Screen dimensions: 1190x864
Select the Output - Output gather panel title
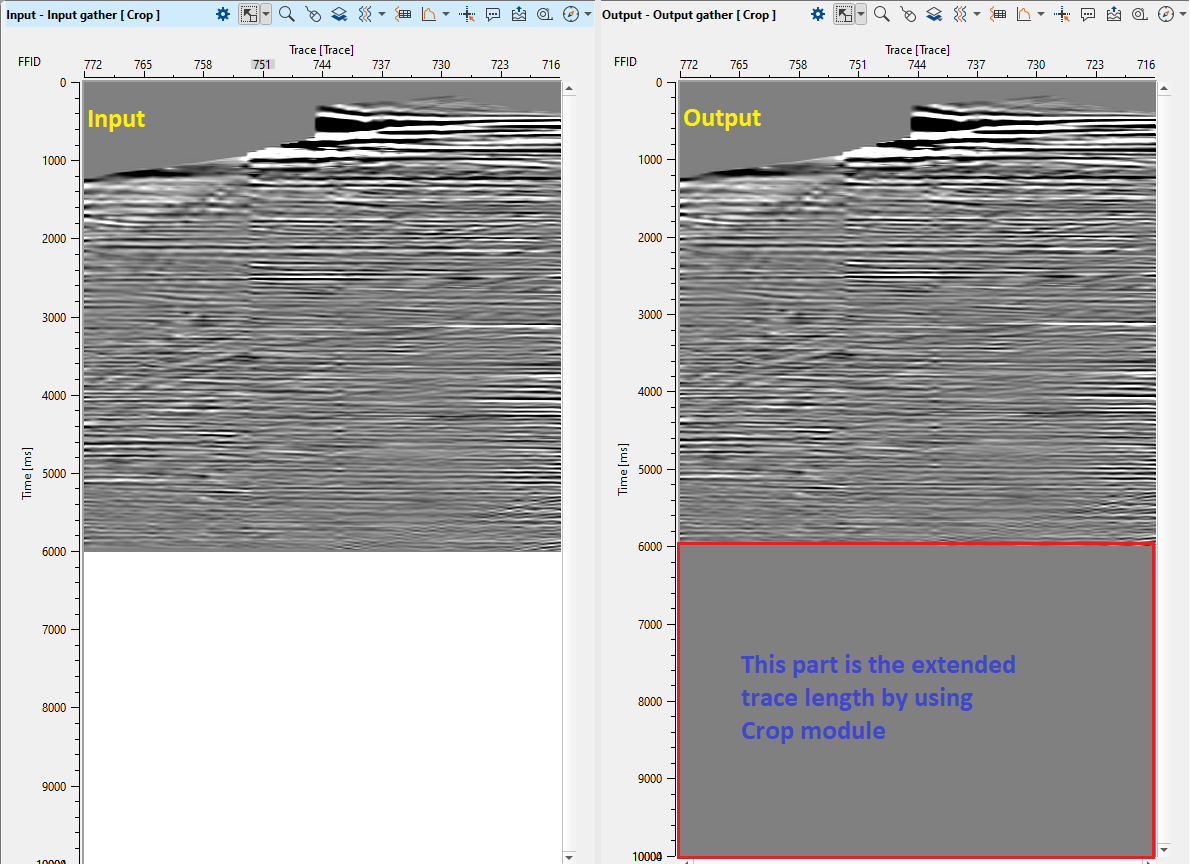[x=686, y=15]
